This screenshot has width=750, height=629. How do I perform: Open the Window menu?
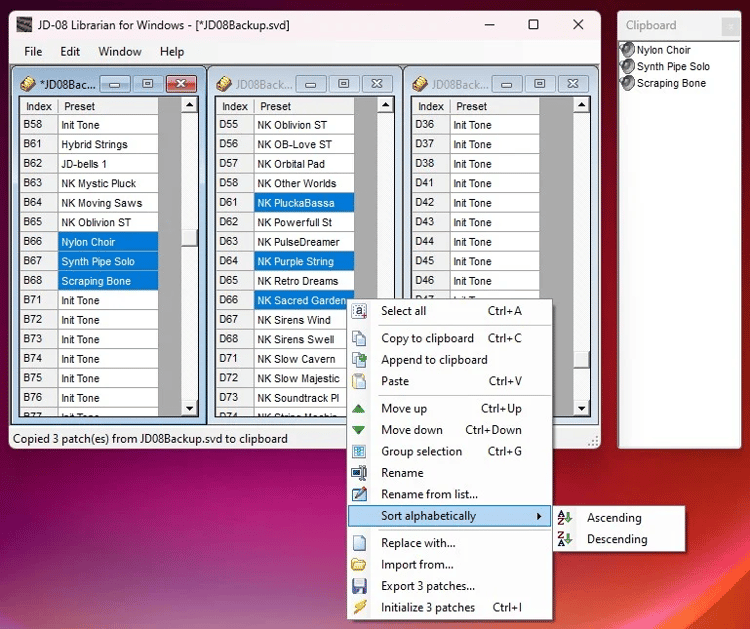click(120, 52)
